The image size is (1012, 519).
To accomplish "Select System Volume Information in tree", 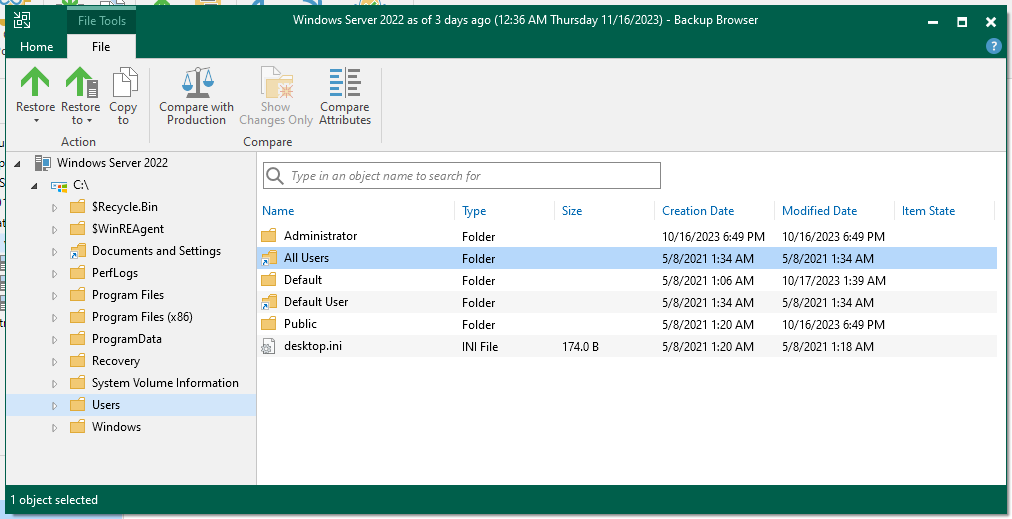I will [x=165, y=383].
